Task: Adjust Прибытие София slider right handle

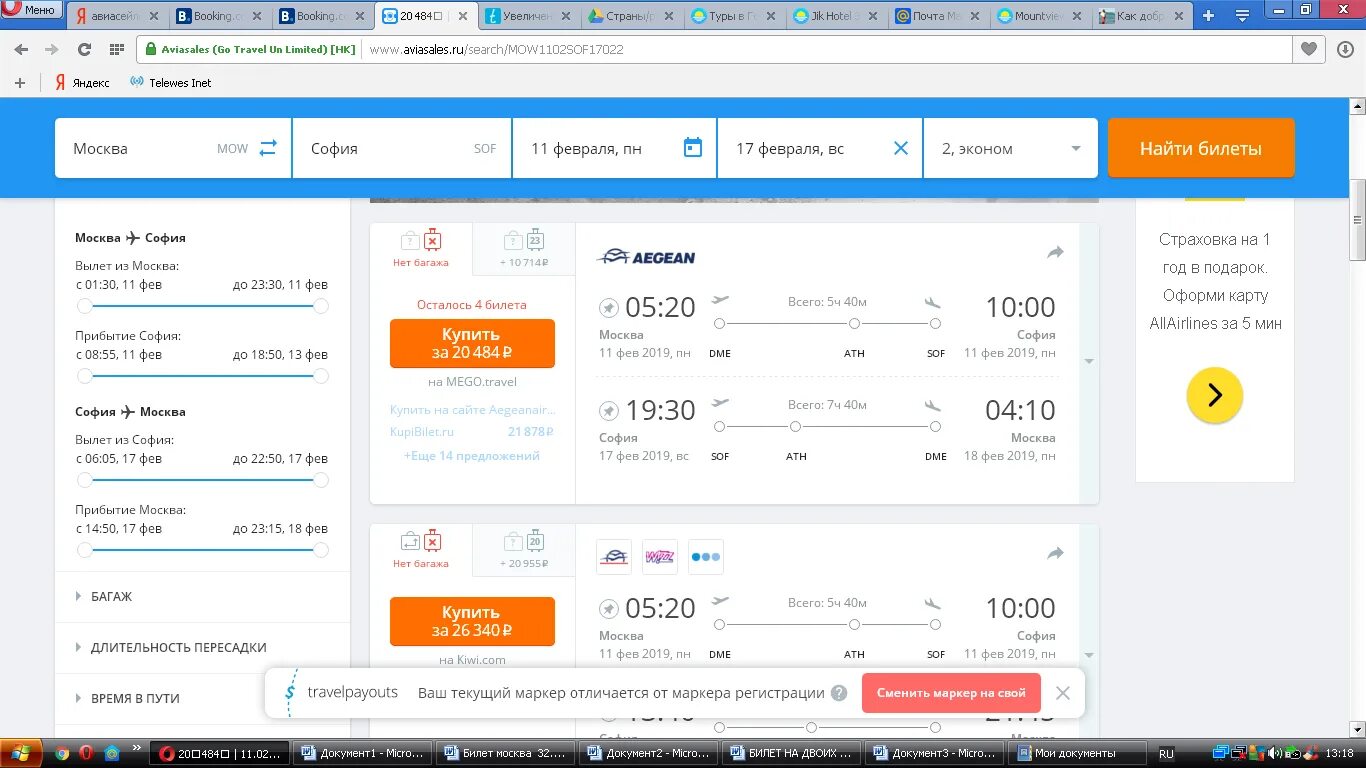Action: tap(320, 376)
